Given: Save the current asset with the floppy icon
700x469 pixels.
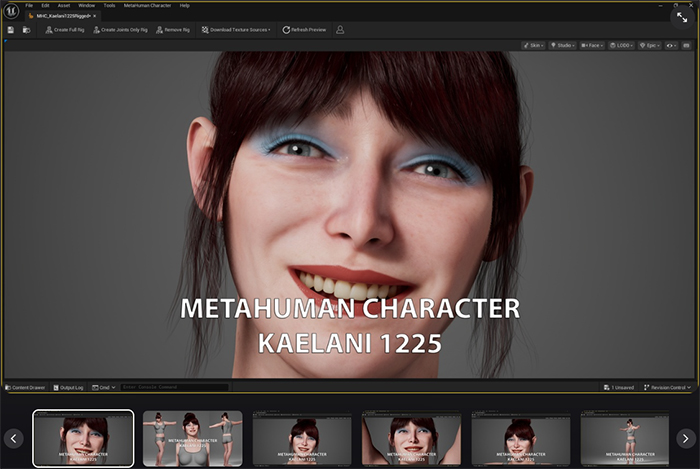Looking at the screenshot, I should [x=11, y=30].
